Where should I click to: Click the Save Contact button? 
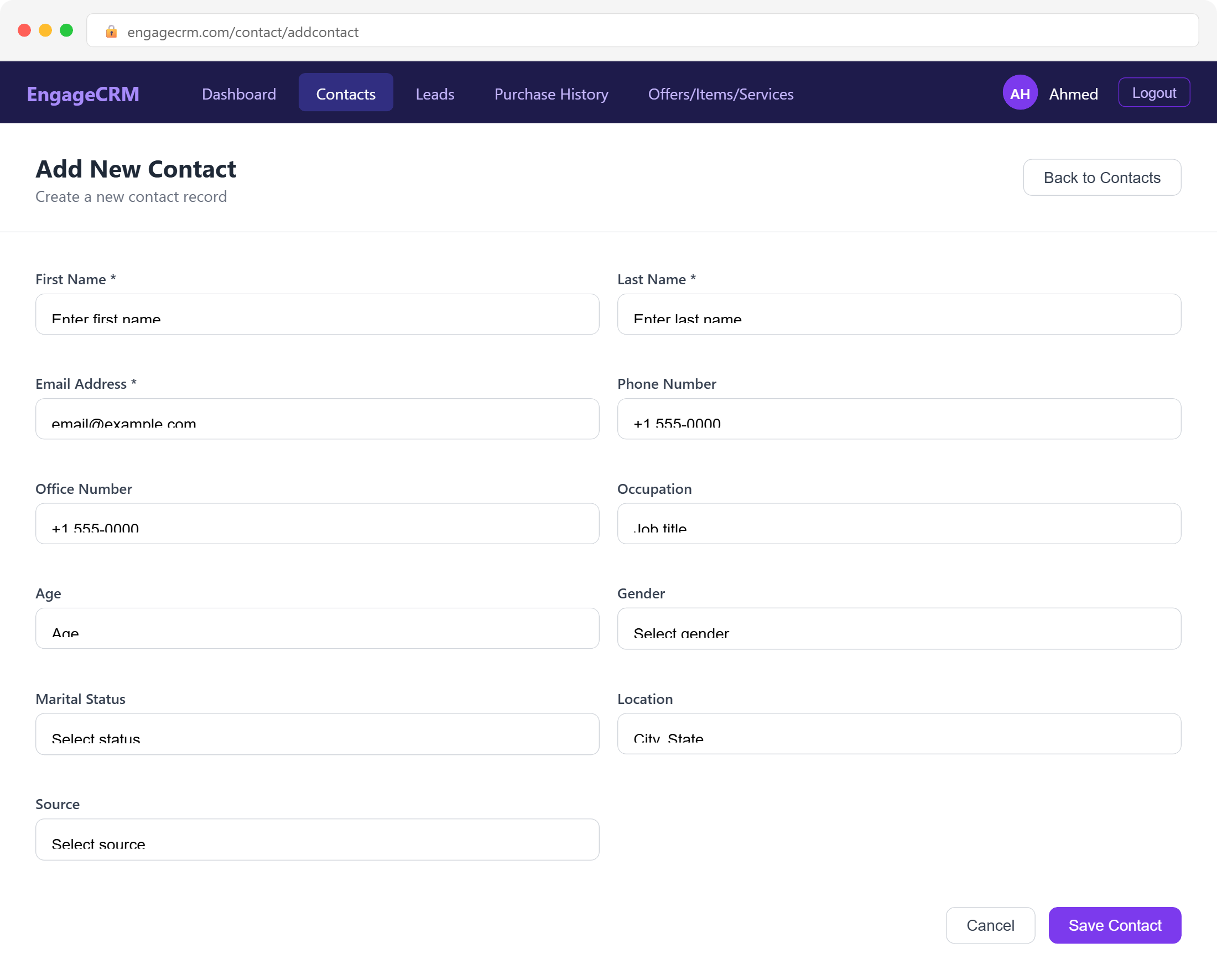1114,925
